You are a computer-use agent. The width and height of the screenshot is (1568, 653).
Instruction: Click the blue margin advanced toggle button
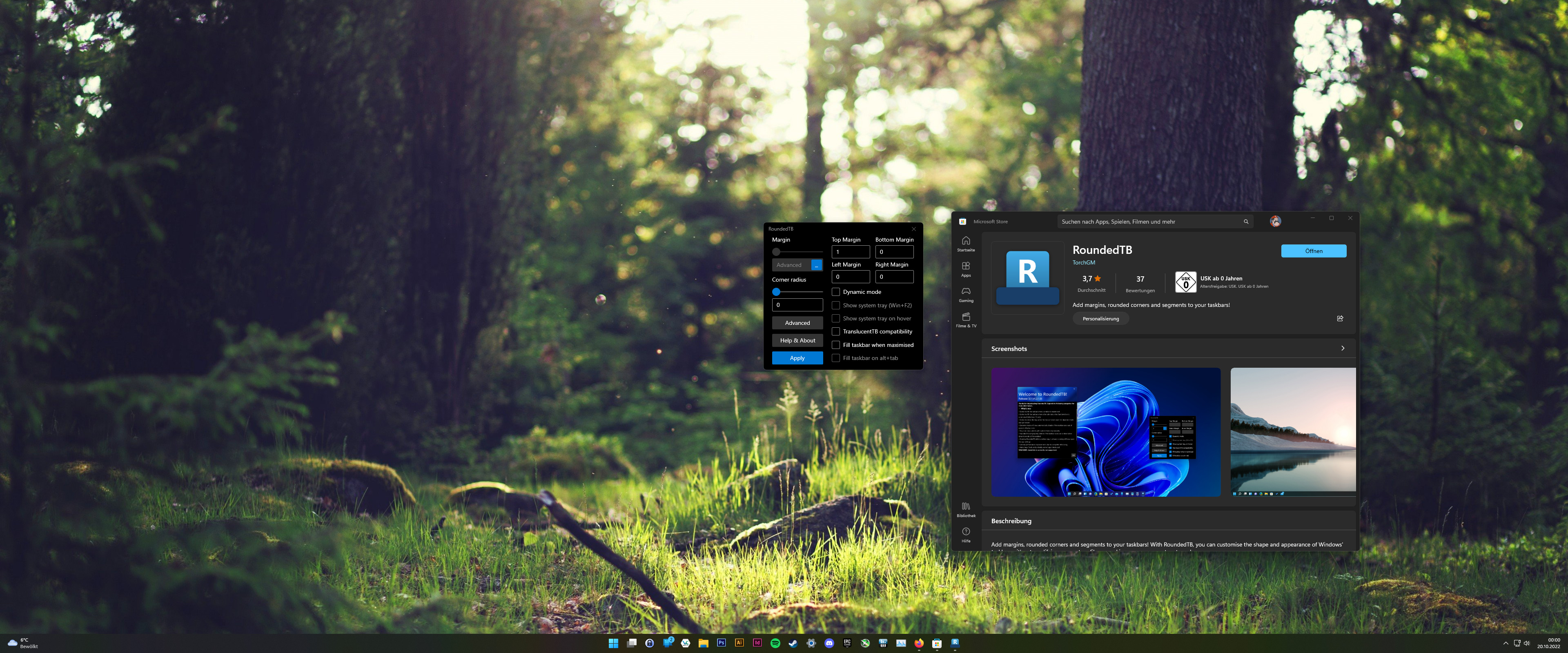(816, 265)
